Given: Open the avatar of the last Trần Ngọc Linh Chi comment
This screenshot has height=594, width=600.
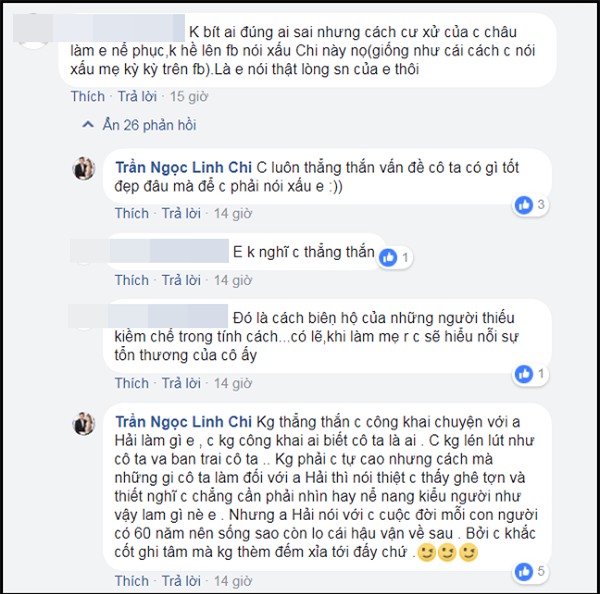Looking at the screenshot, I should tap(84, 423).
